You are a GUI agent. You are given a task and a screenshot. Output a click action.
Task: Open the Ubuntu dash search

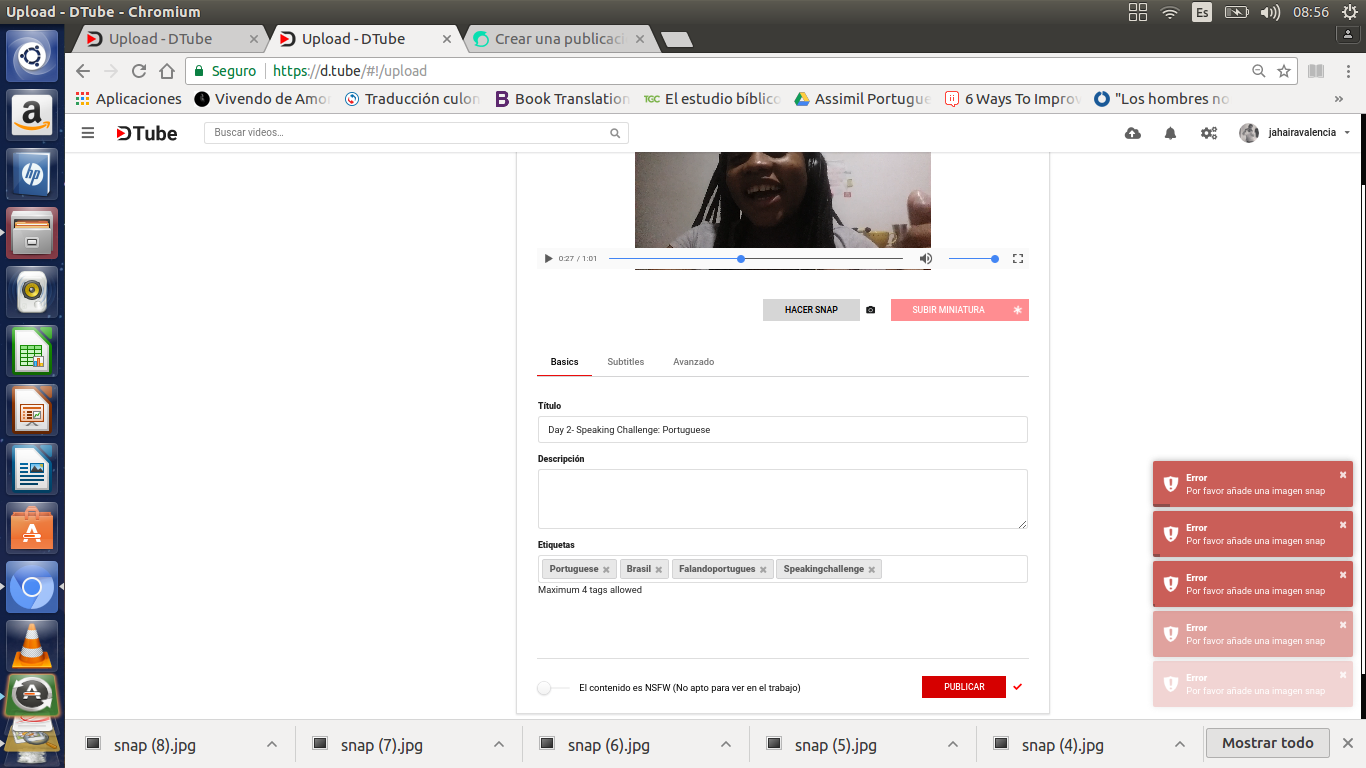point(32,56)
